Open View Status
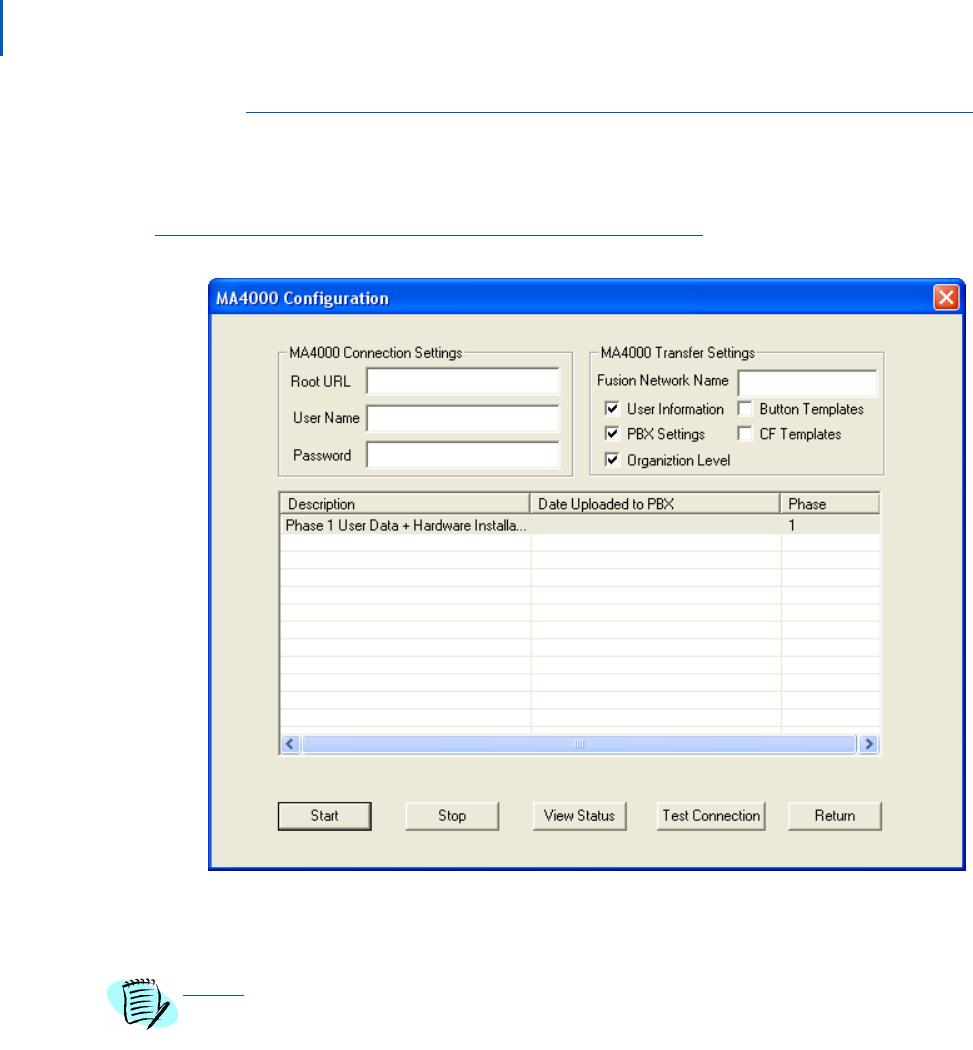 tap(579, 816)
